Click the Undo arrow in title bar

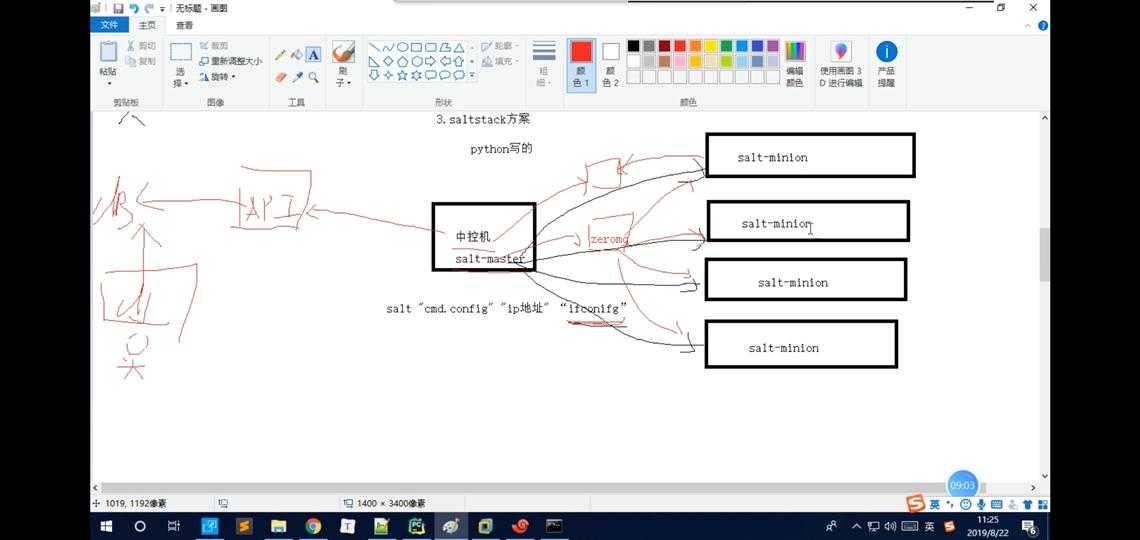coord(134,8)
